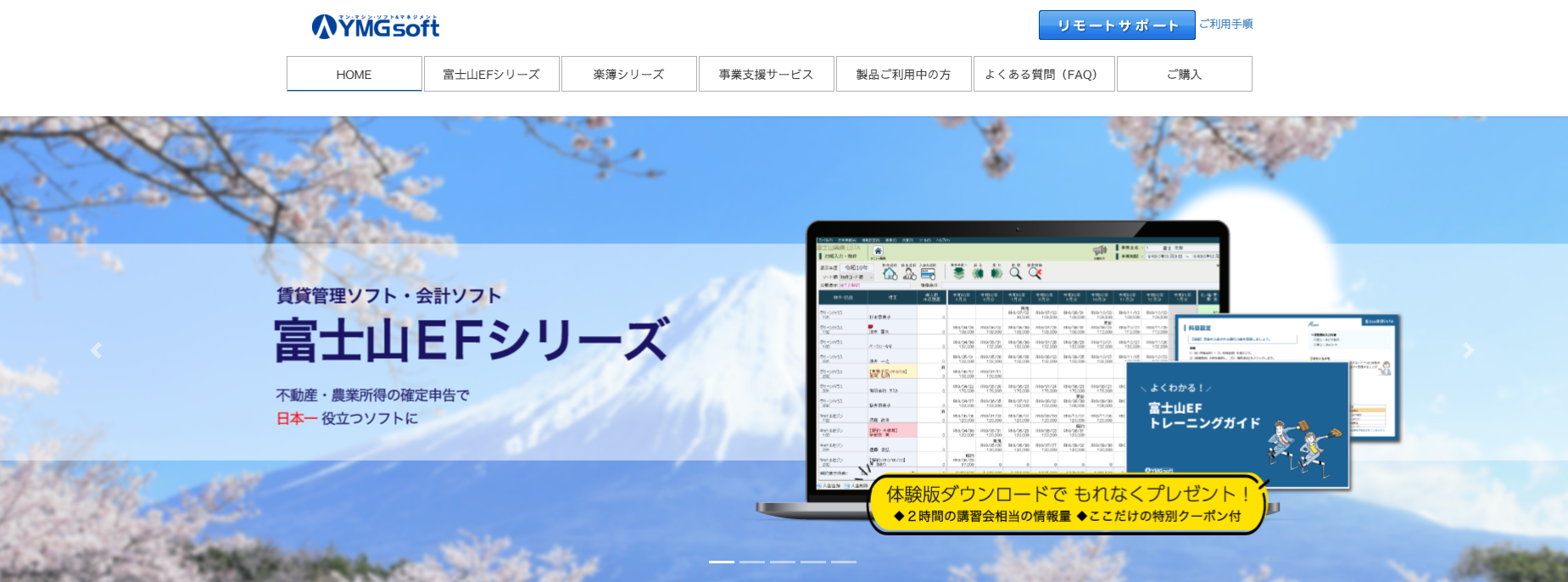Switch to the fourth carousel indicator
This screenshot has height=582, width=1568.
[x=813, y=562]
